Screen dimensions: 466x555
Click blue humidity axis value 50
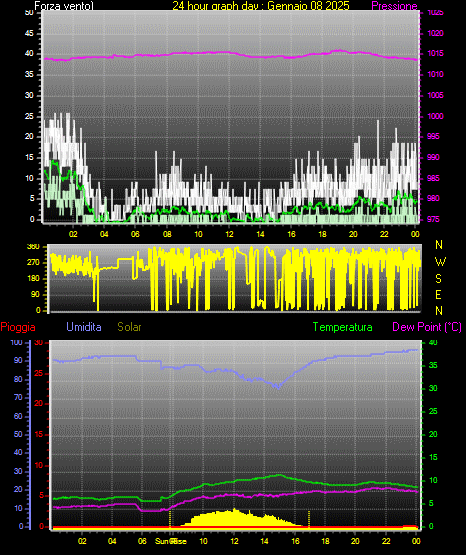pyautogui.click(x=18, y=434)
